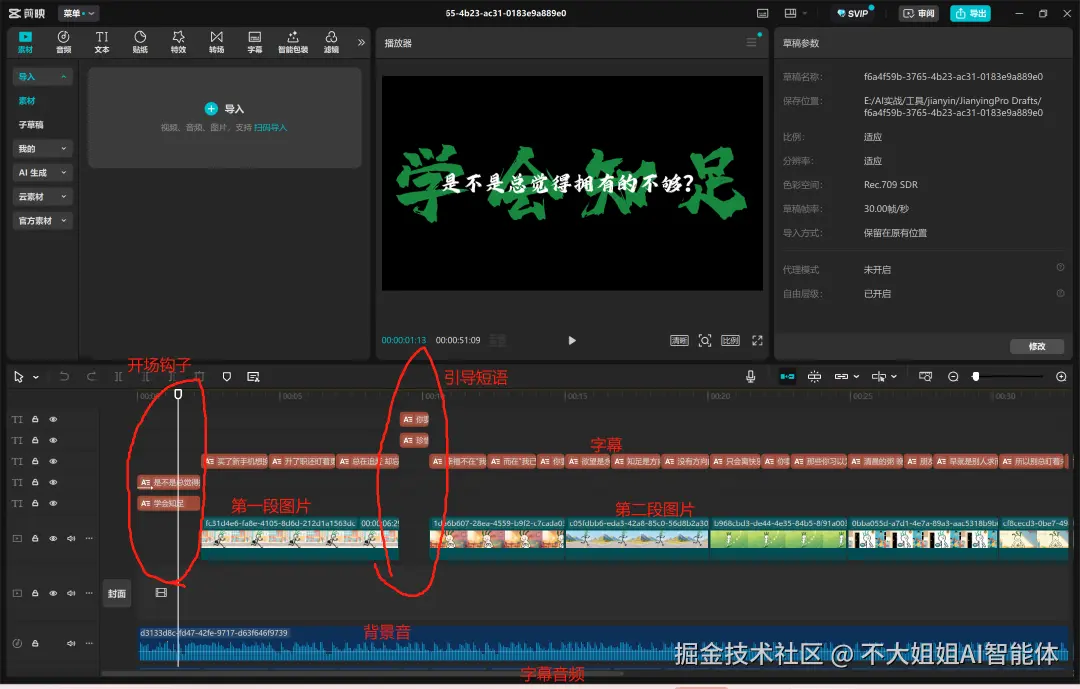Open the 滤镜 filters tab
This screenshot has height=689, width=1080.
tap(331, 42)
